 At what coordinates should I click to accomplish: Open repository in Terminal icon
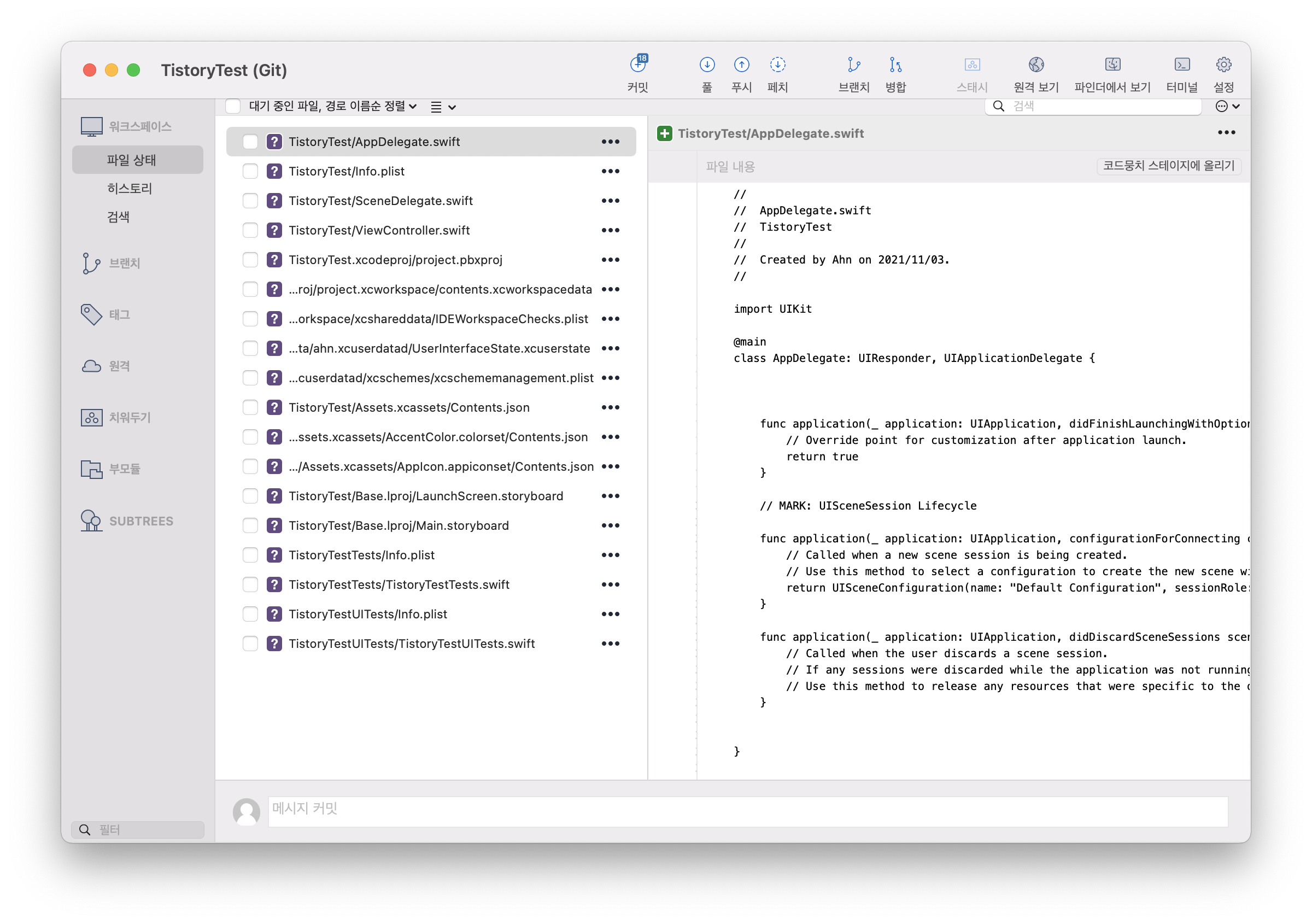tap(1181, 65)
